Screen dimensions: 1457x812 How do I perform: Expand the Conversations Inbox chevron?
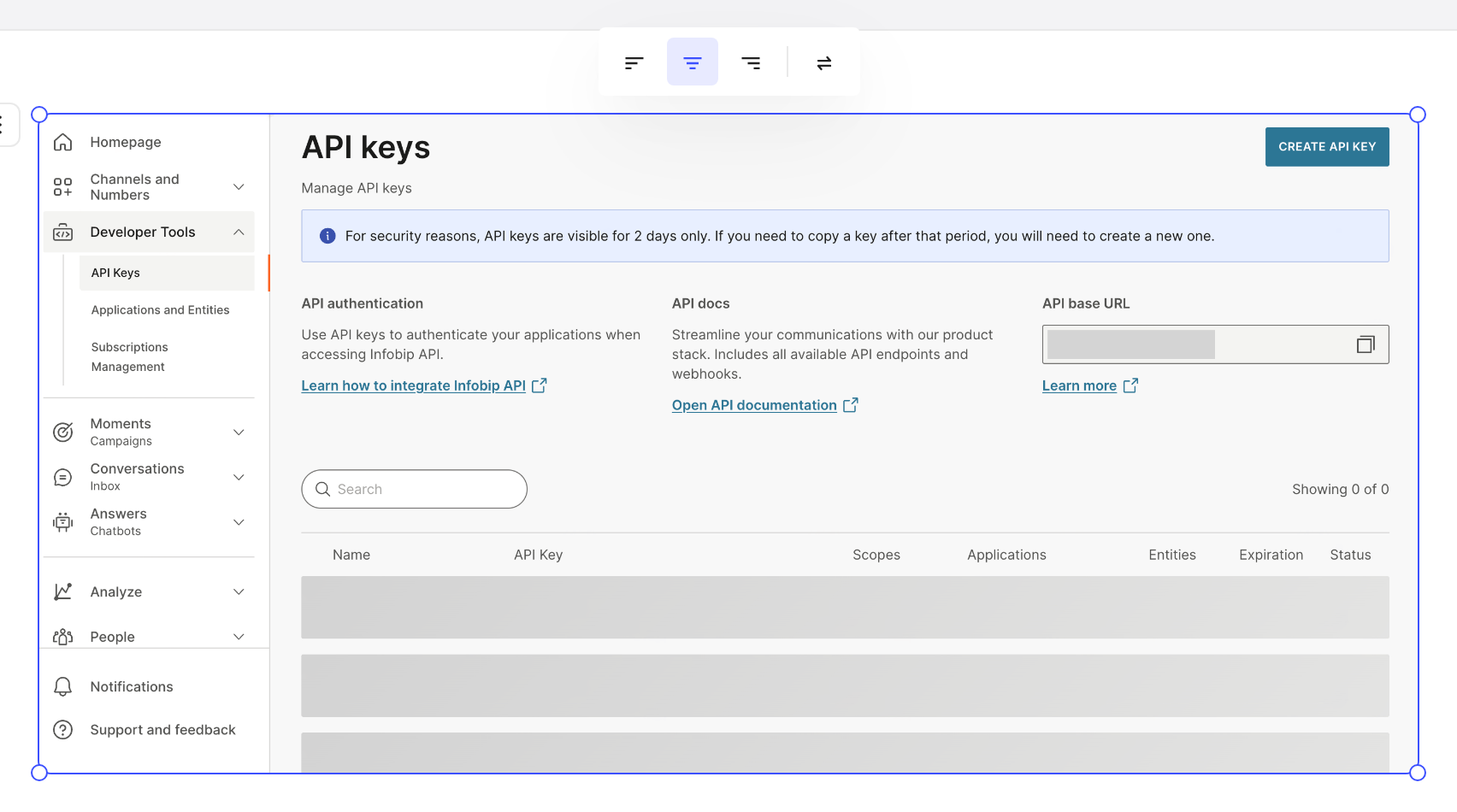(x=239, y=477)
